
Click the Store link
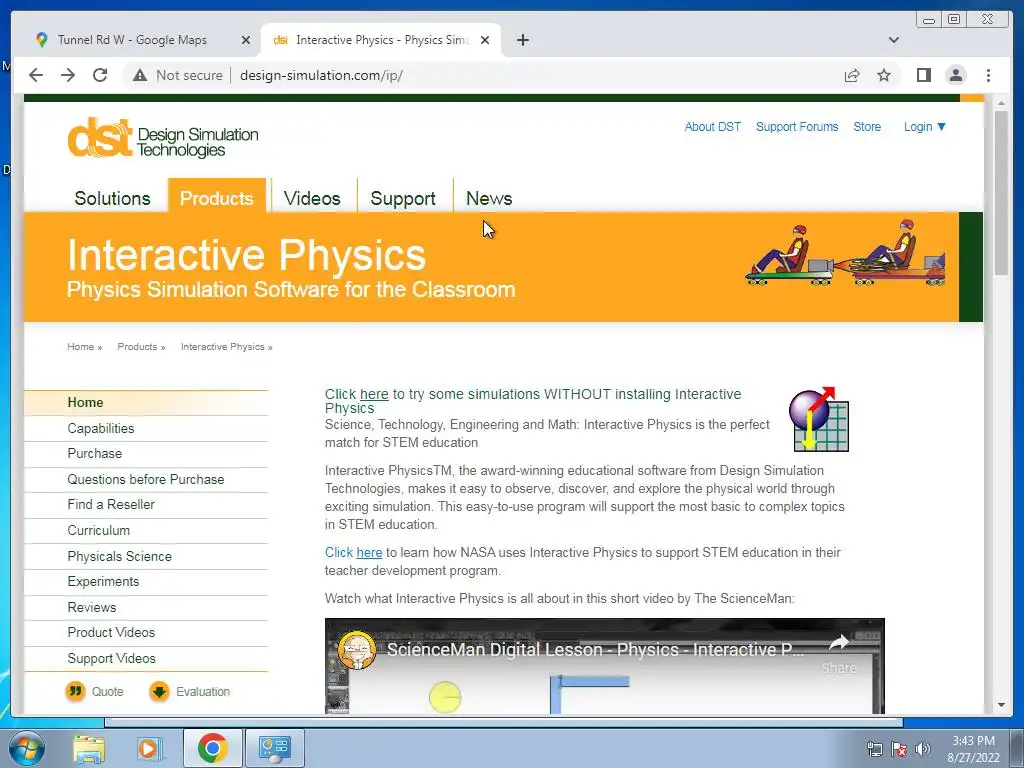[867, 127]
